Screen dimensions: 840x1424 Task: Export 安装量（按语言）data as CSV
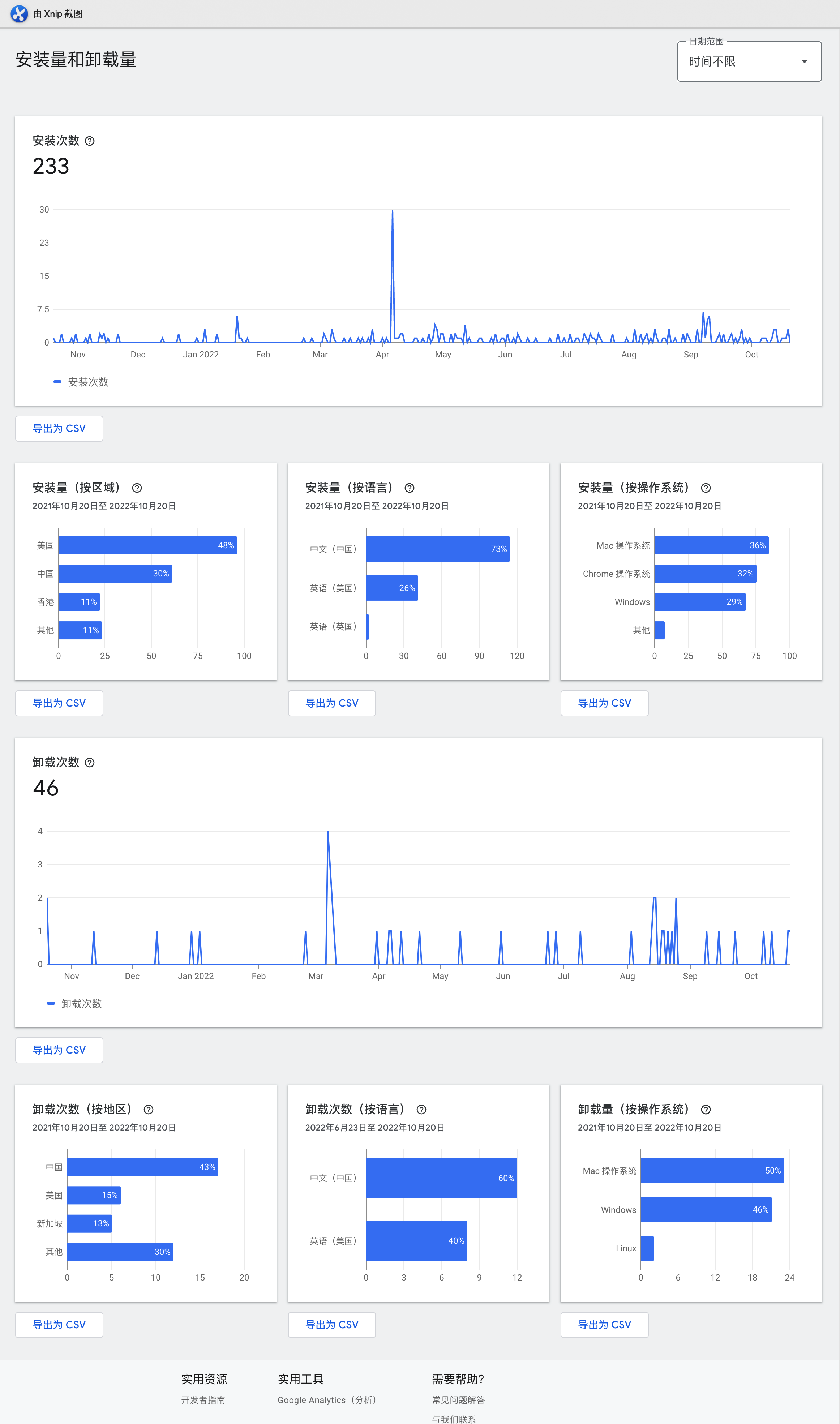pyautogui.click(x=332, y=703)
